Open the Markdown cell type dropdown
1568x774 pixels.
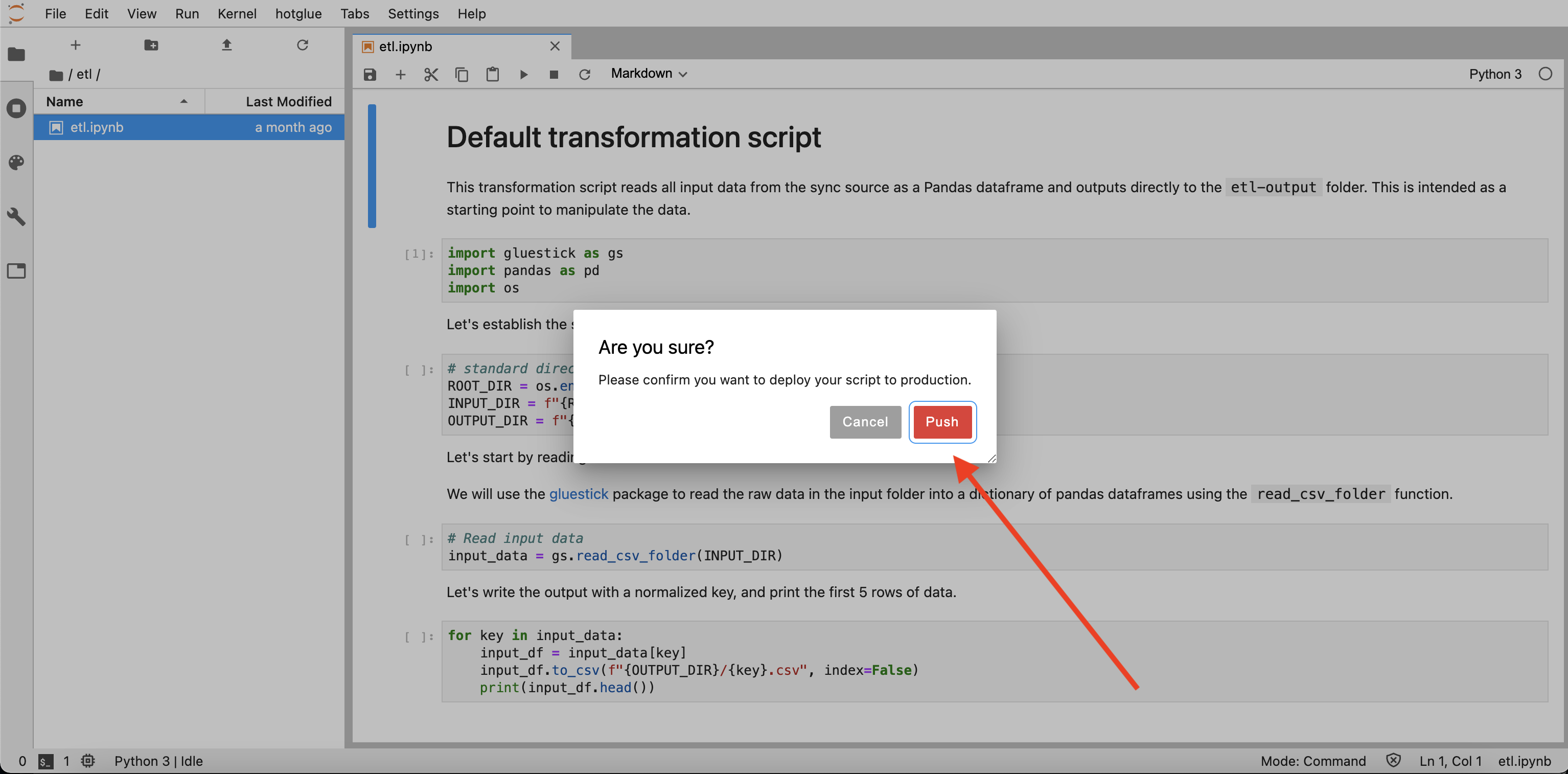(648, 74)
